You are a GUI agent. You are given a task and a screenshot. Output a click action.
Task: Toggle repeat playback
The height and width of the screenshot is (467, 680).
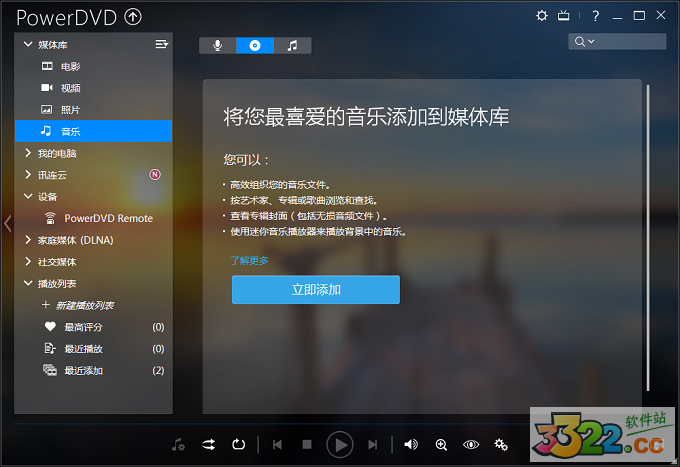[x=239, y=444]
